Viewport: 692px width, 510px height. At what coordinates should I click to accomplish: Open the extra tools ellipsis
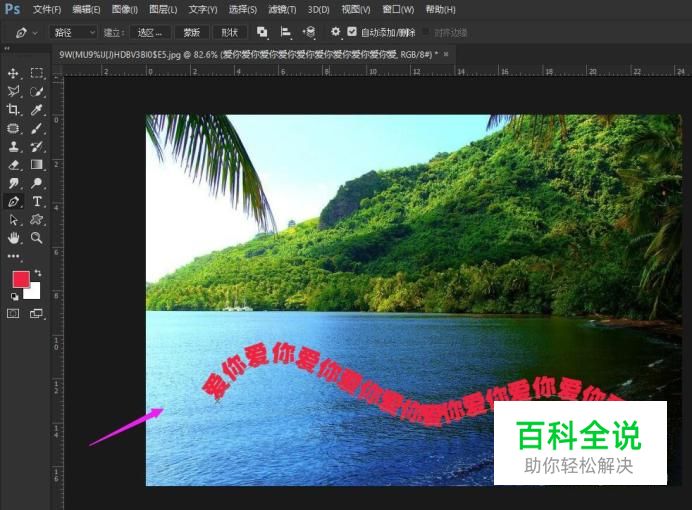click(13, 256)
